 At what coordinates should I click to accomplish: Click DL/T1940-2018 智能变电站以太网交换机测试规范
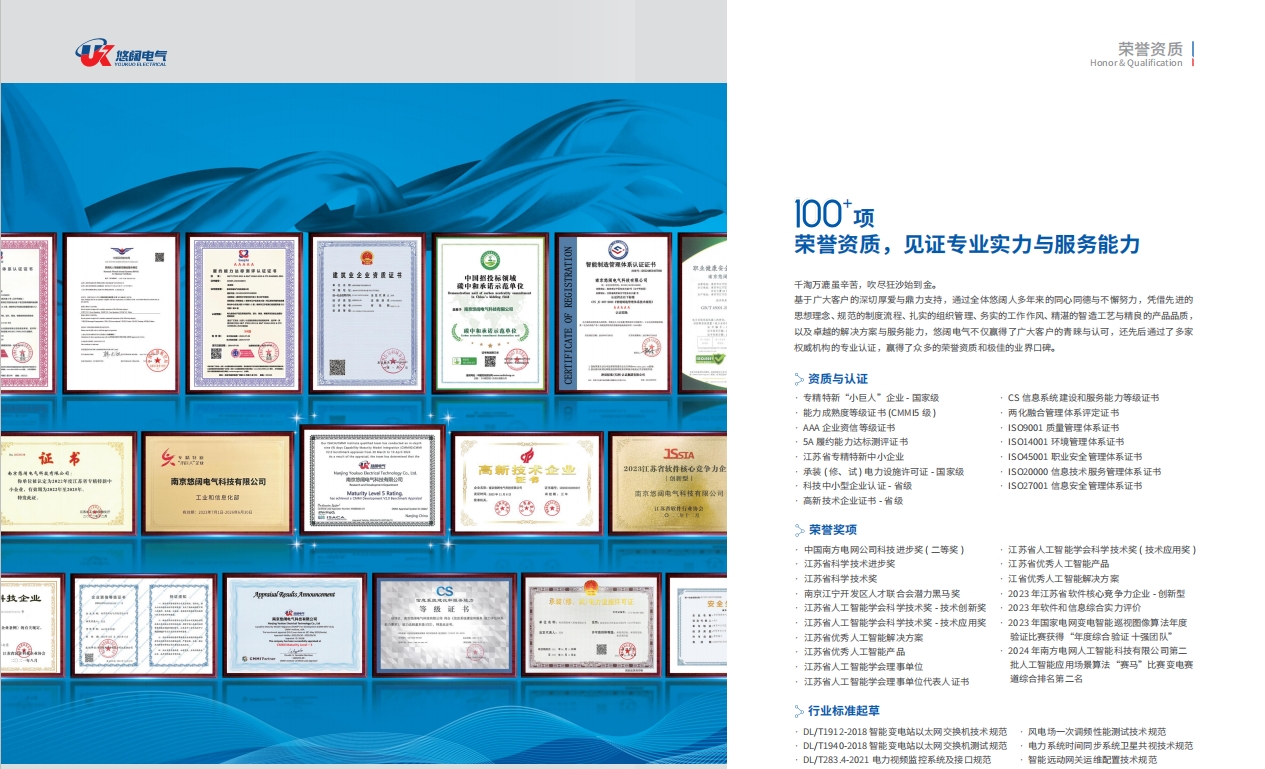(904, 745)
